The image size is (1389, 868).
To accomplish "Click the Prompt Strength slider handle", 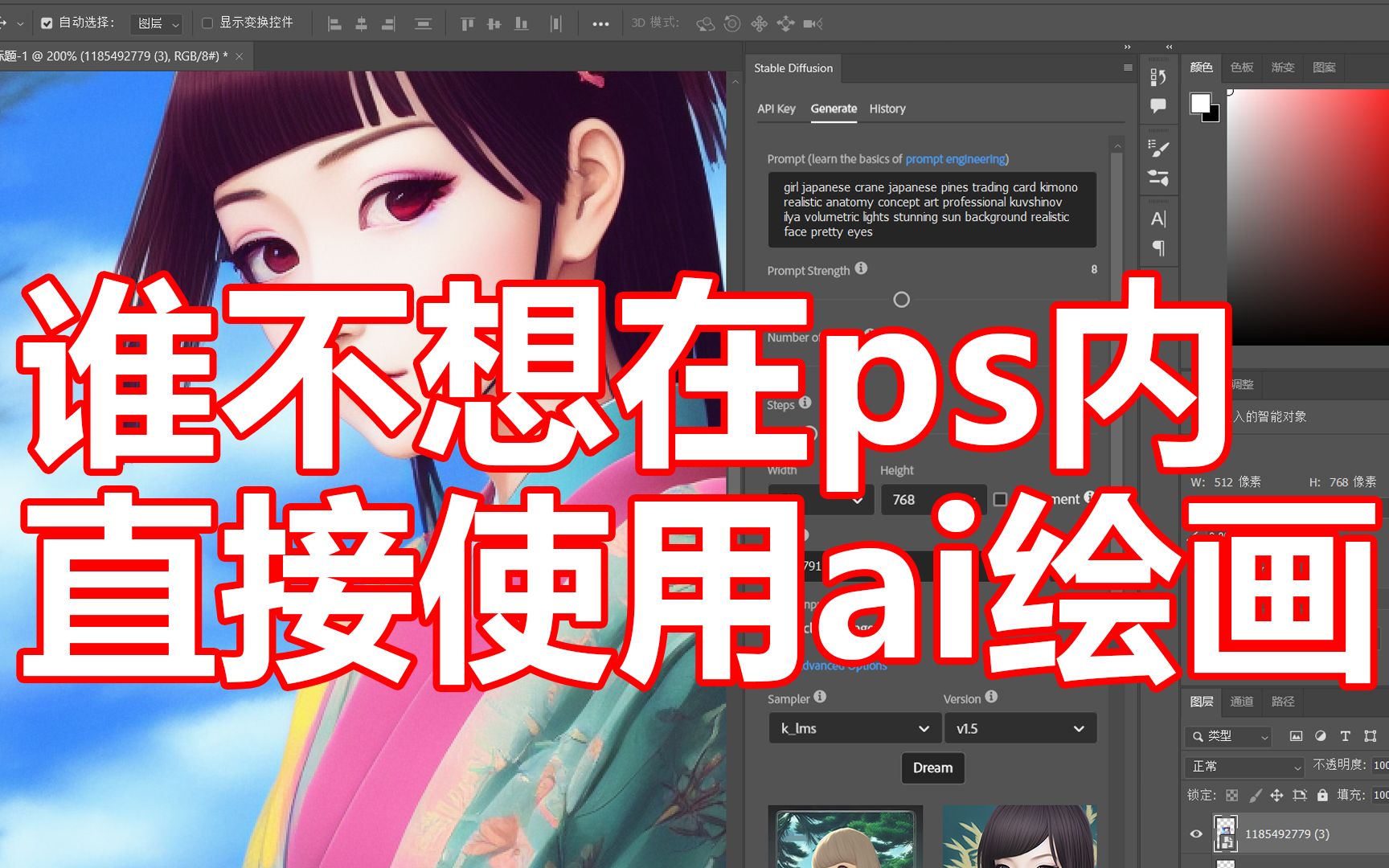I will coord(901,300).
